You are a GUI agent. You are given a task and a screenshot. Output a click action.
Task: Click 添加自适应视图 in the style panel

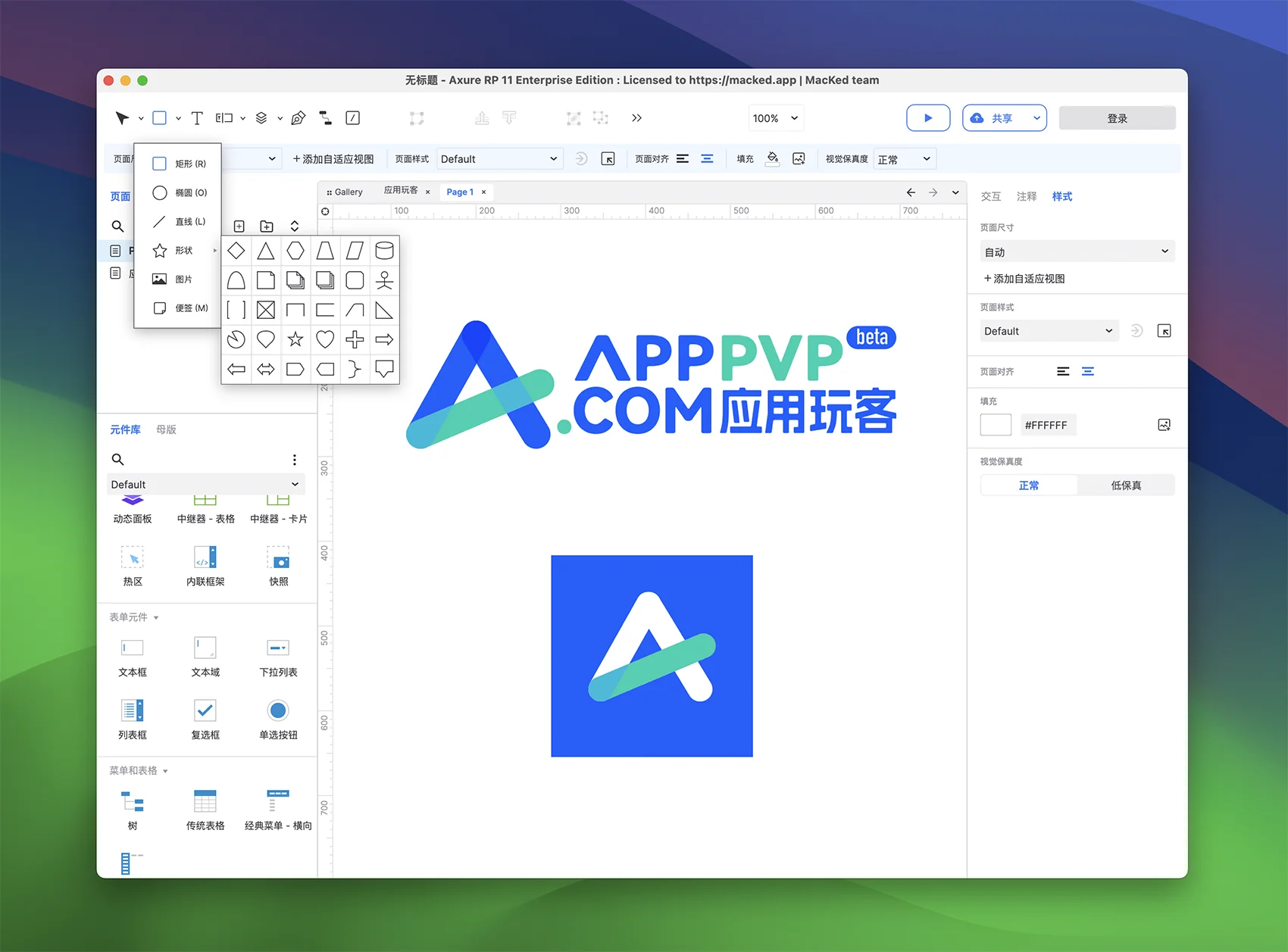[x=1024, y=279]
